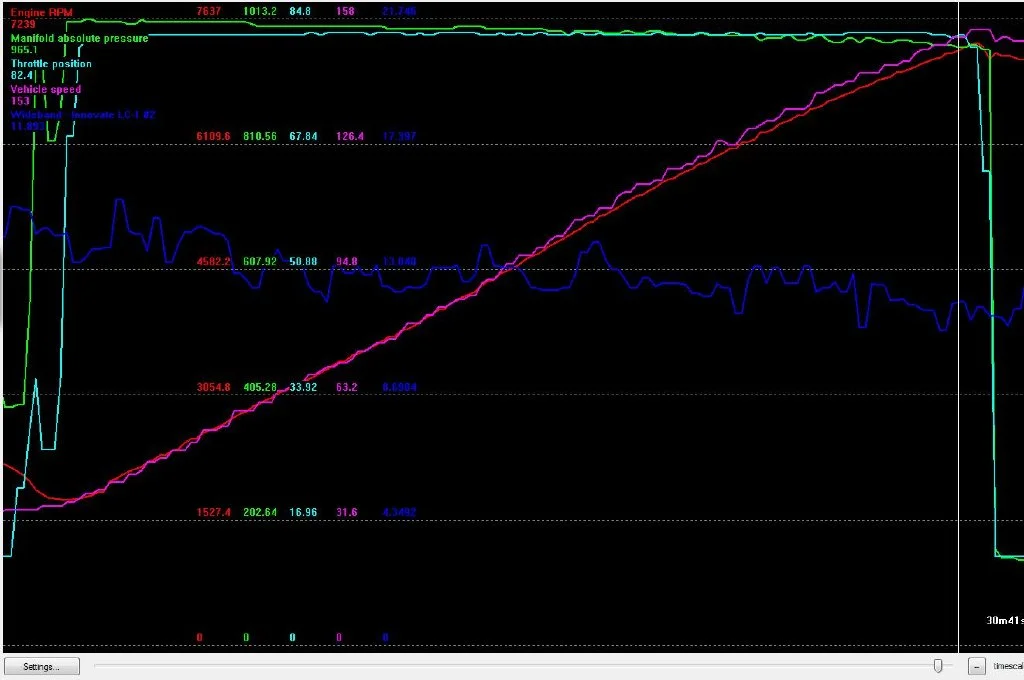Click the cyan axis value 67.84
1024x680 pixels.
[303, 137]
